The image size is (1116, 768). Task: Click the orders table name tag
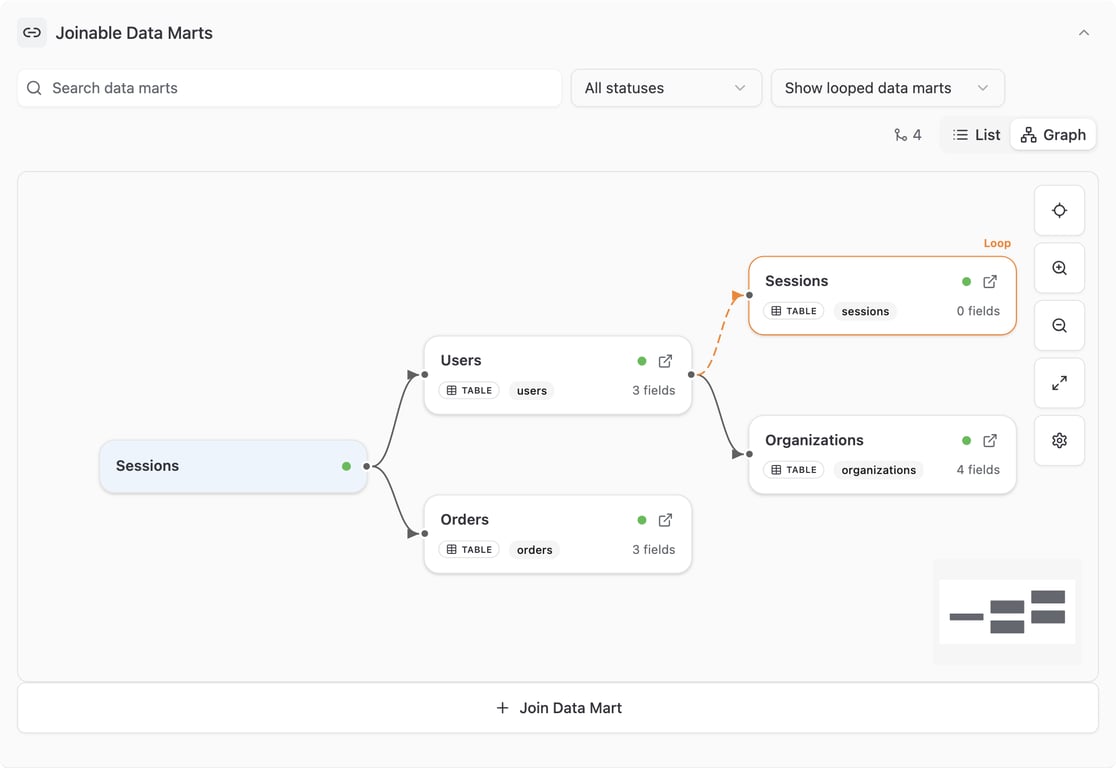click(535, 549)
